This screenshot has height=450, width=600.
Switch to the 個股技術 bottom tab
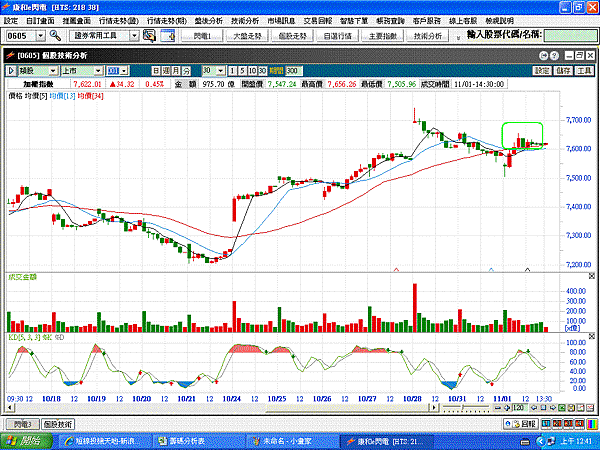pyautogui.click(x=58, y=424)
